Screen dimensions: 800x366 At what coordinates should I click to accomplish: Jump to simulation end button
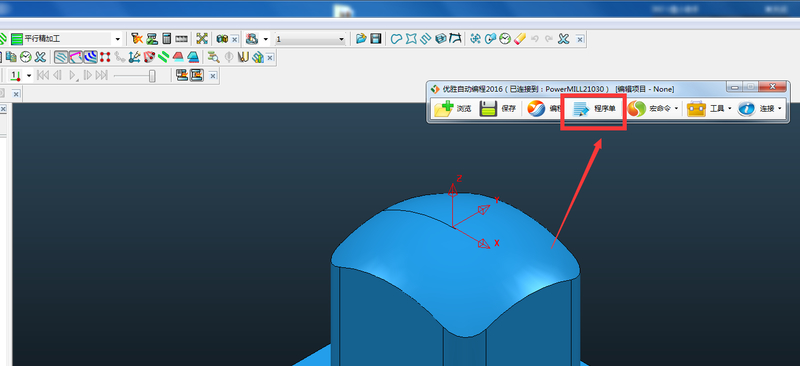pos(102,76)
